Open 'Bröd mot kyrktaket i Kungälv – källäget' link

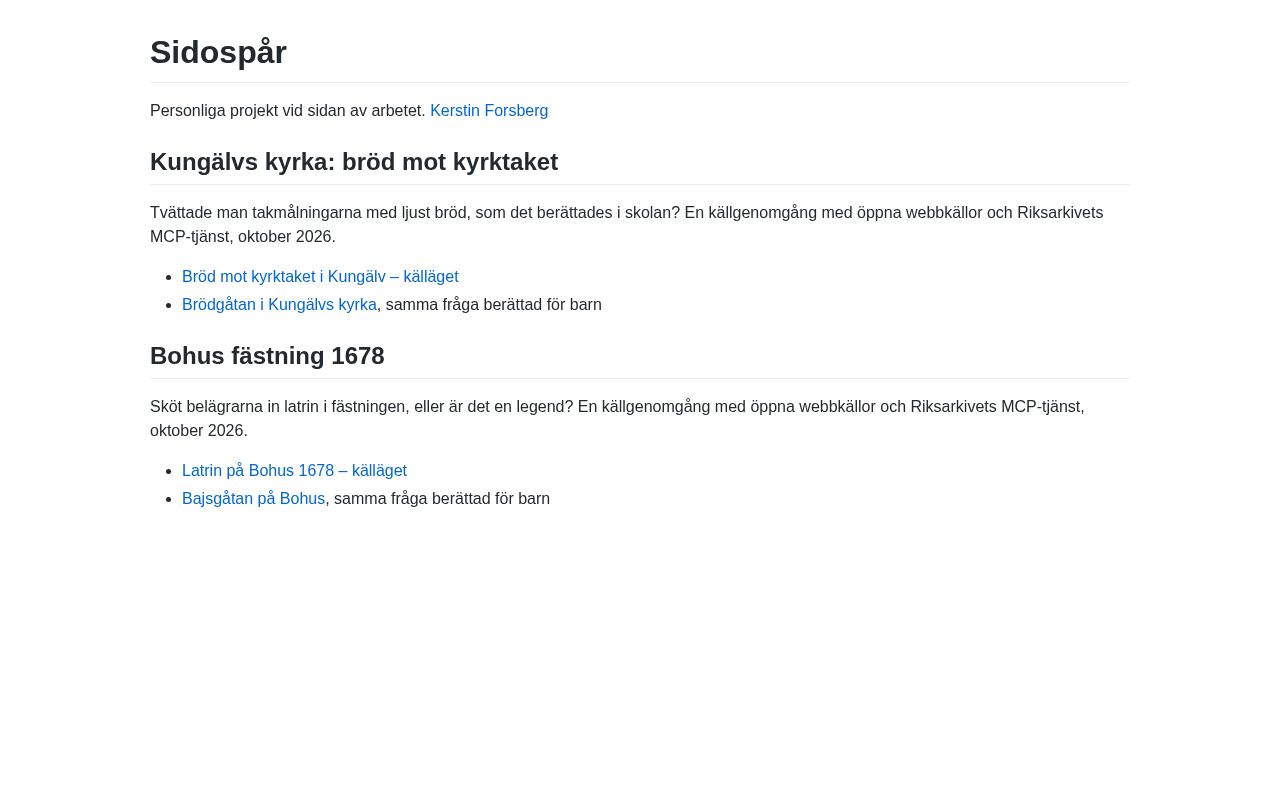[320, 277]
